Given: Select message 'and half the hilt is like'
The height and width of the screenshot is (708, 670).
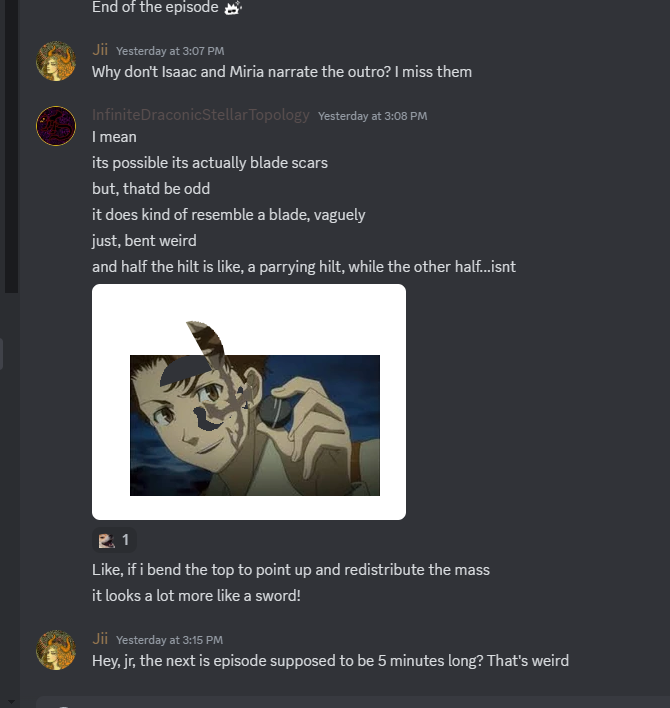Looking at the screenshot, I should 304,266.
